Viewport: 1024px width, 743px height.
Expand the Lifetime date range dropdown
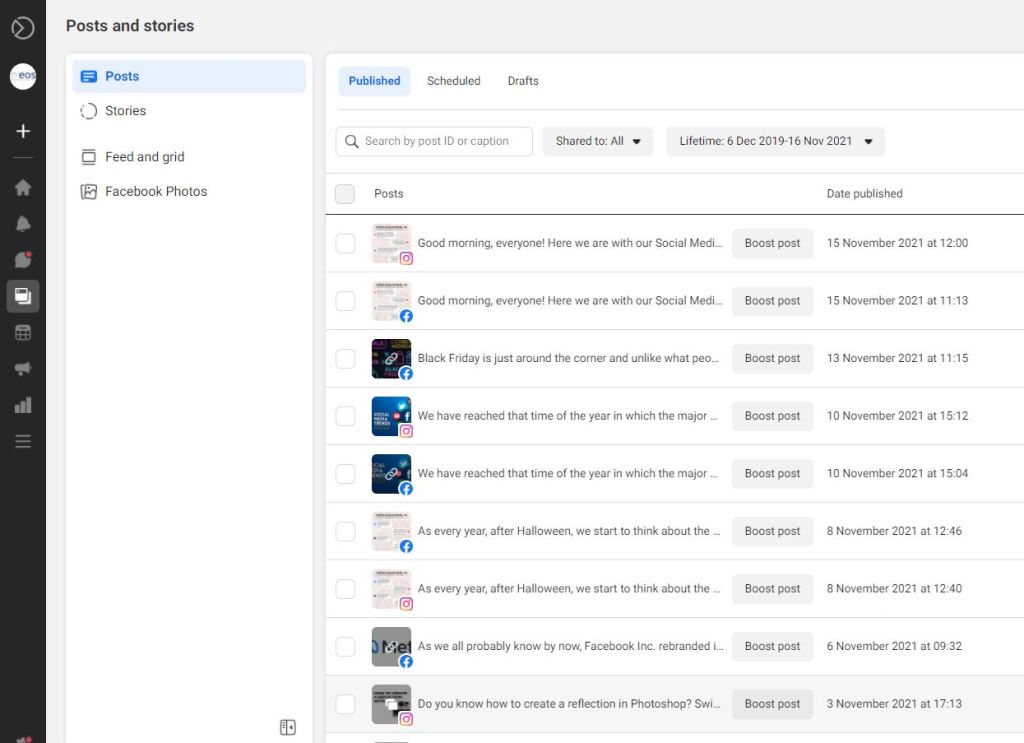pos(775,141)
